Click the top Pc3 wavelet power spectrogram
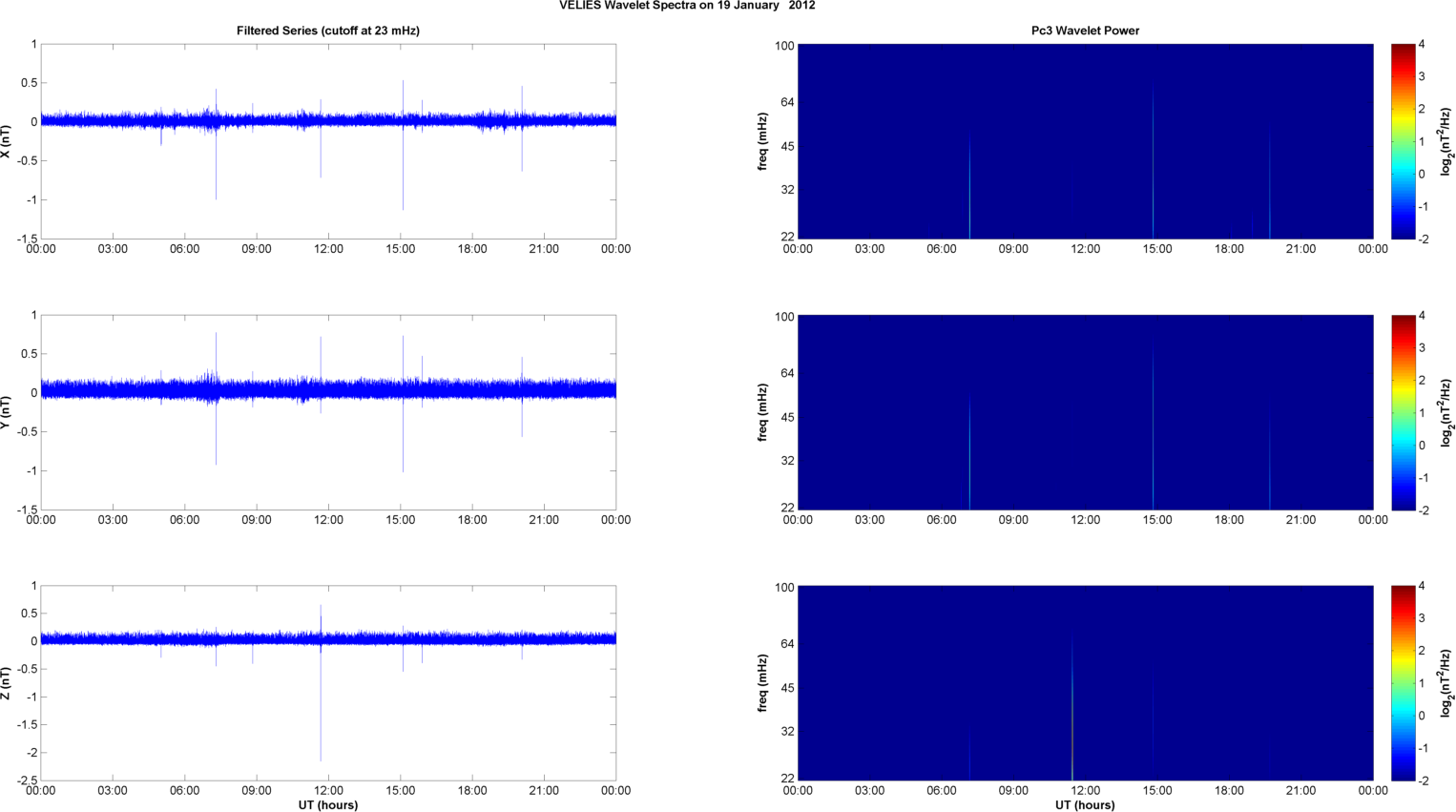 [x=1085, y=141]
